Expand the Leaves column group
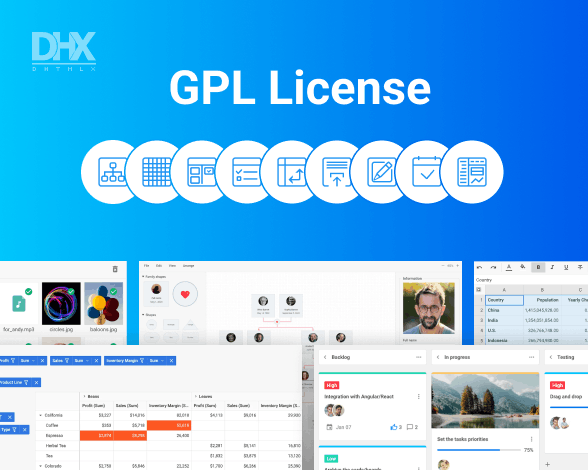The image size is (588, 470). tap(196, 396)
